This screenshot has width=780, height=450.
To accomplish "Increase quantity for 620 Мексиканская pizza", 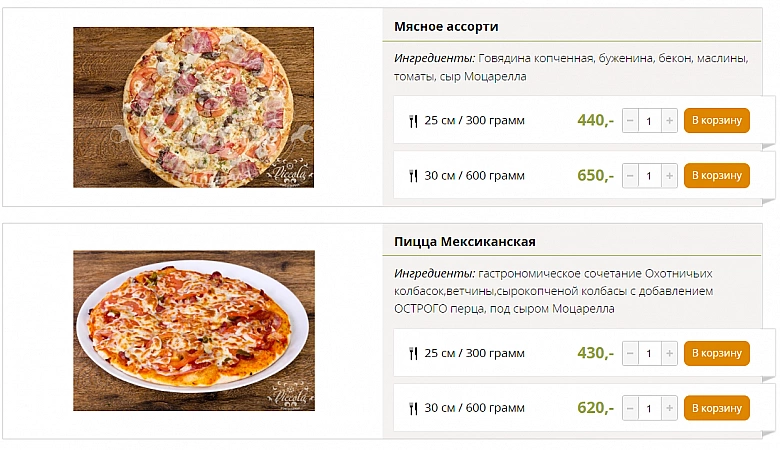I will point(669,408).
